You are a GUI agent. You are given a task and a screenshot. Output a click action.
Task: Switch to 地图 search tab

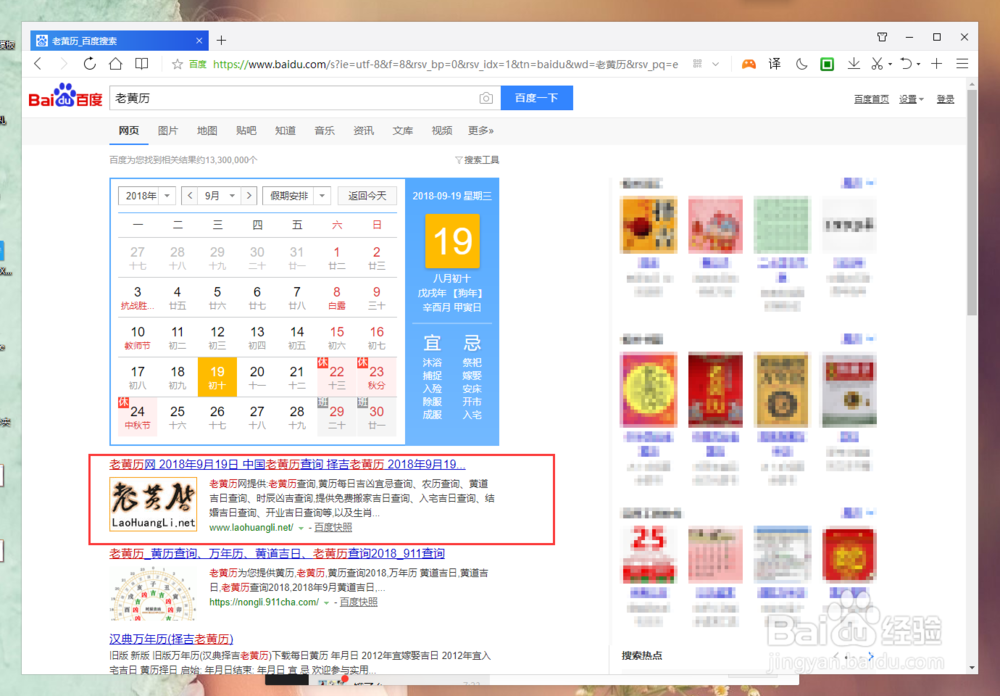point(207,130)
